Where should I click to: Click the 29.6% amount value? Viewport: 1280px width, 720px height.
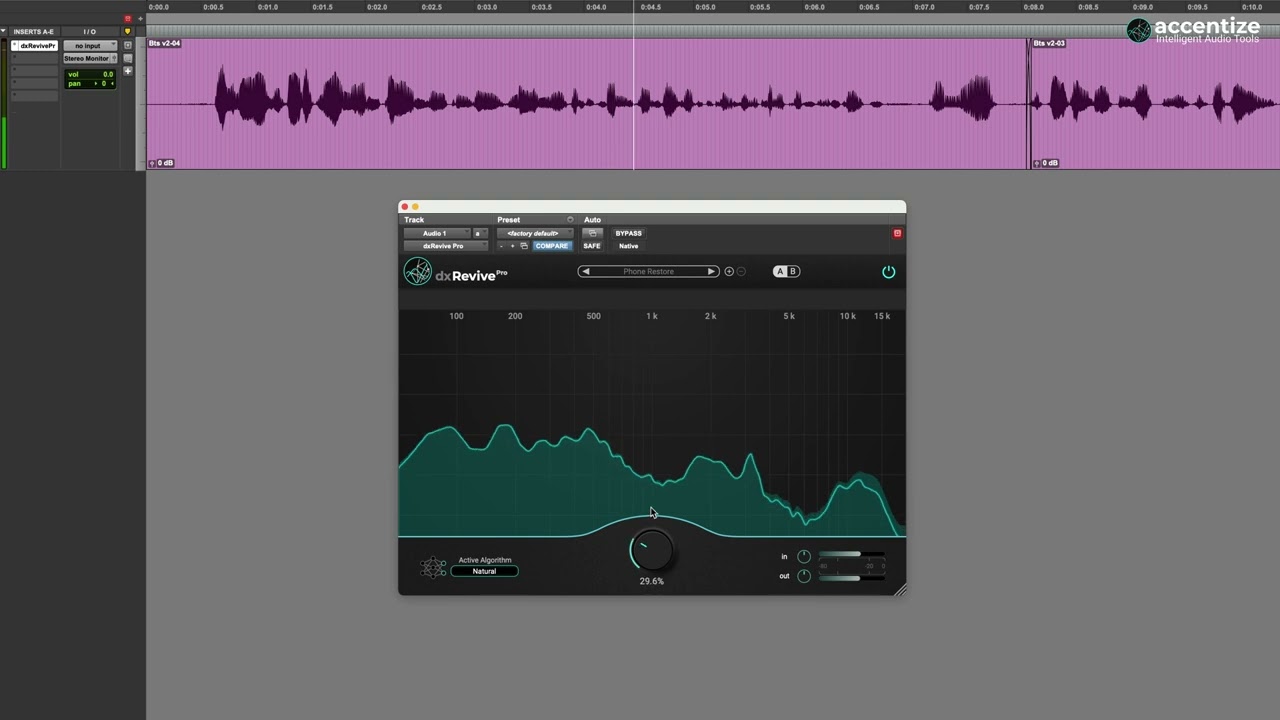click(651, 581)
